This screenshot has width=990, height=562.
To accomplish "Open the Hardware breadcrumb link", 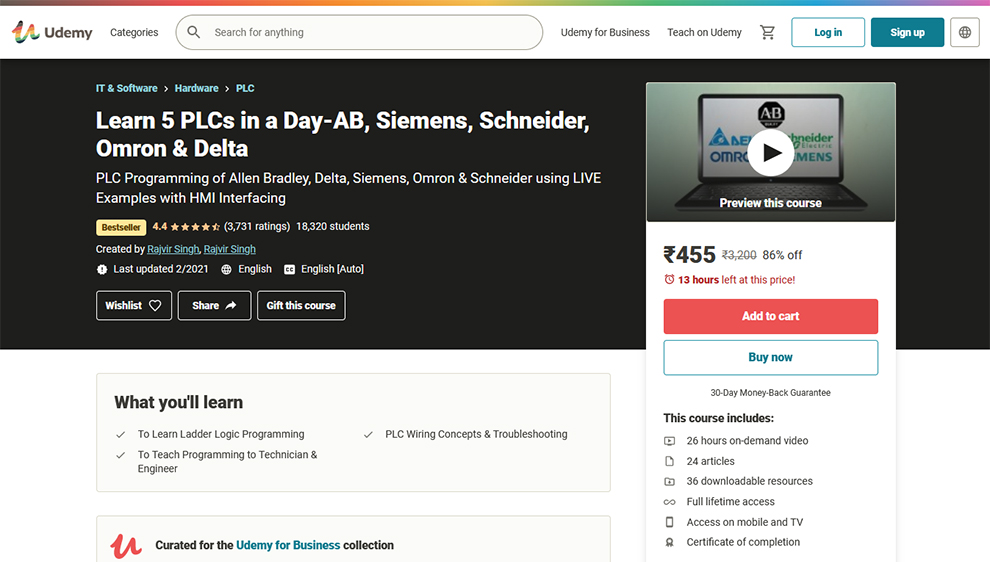I will point(196,88).
